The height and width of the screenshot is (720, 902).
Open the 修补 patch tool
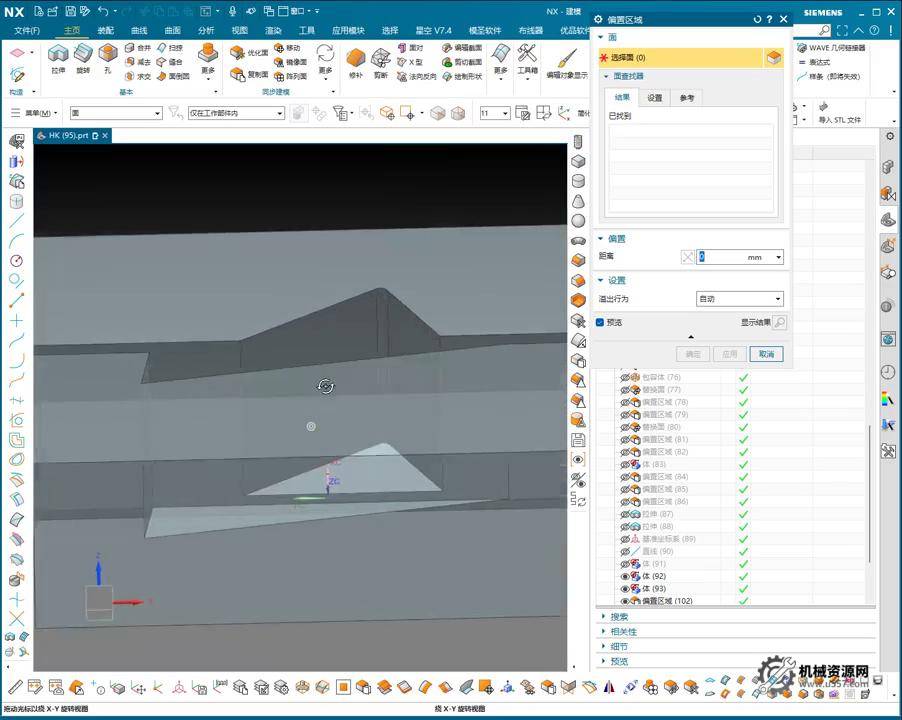(355, 58)
